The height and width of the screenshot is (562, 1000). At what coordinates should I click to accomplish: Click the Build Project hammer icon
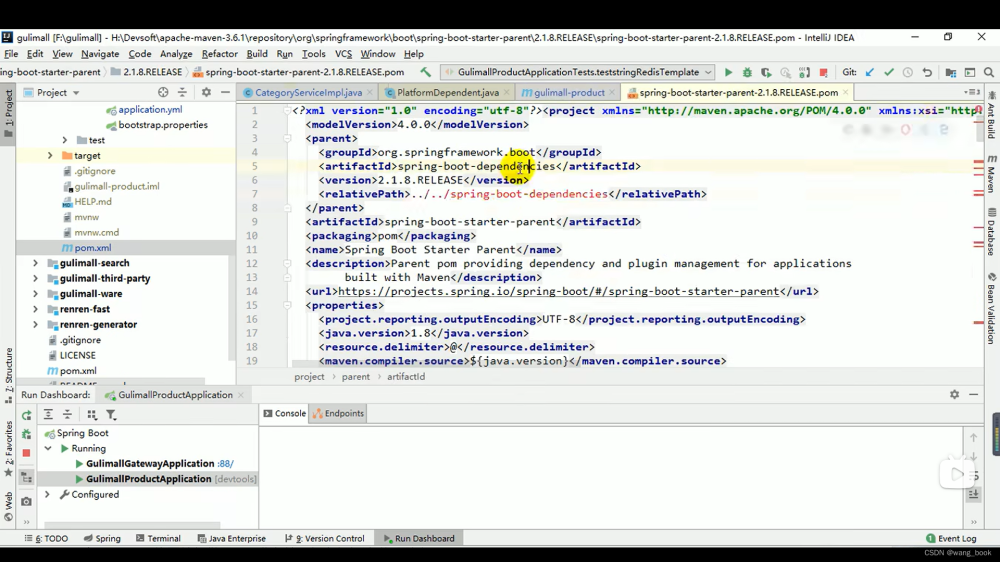(x=425, y=72)
